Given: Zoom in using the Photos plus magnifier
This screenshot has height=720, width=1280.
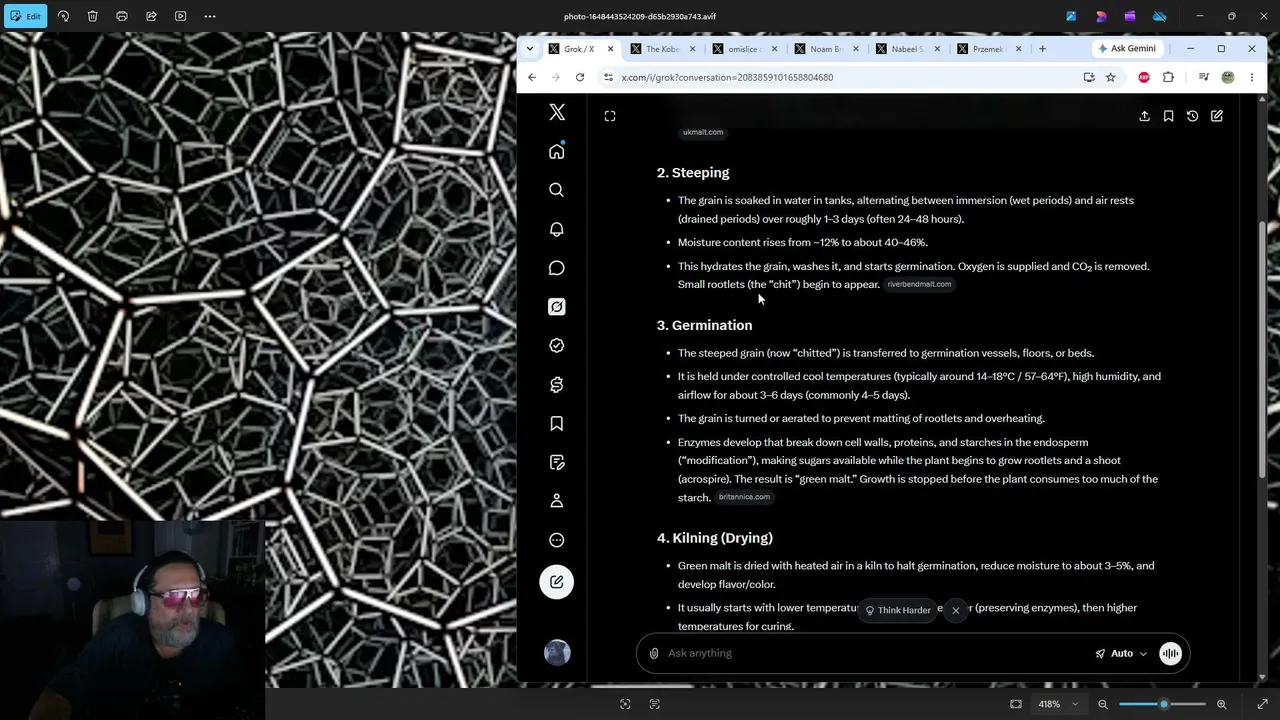Looking at the screenshot, I should [x=1221, y=704].
